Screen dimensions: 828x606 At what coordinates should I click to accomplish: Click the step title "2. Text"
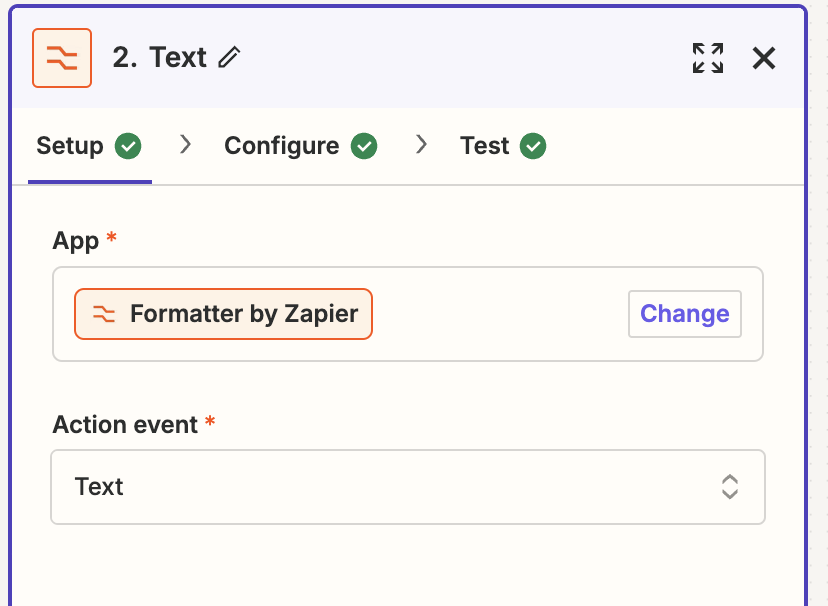[159, 57]
